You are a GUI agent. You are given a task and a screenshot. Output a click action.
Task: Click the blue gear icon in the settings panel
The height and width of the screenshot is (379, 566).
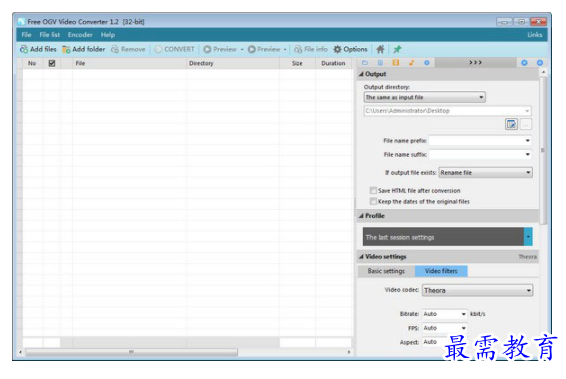coord(427,63)
